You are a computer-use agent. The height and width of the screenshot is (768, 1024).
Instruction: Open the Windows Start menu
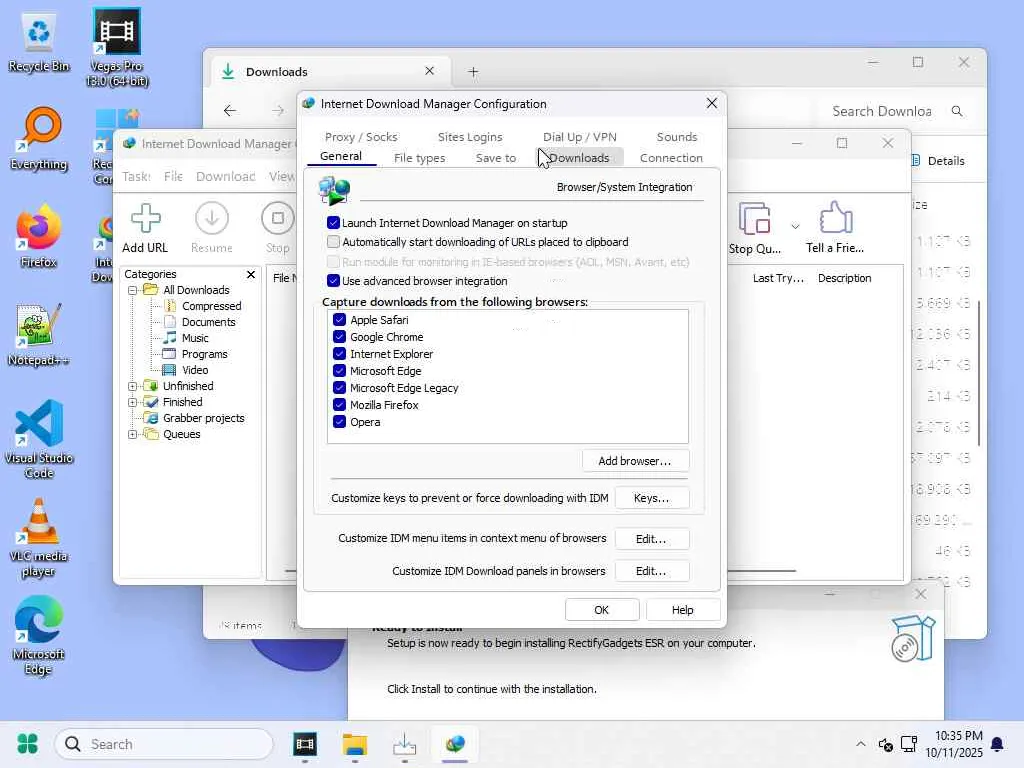click(x=27, y=744)
